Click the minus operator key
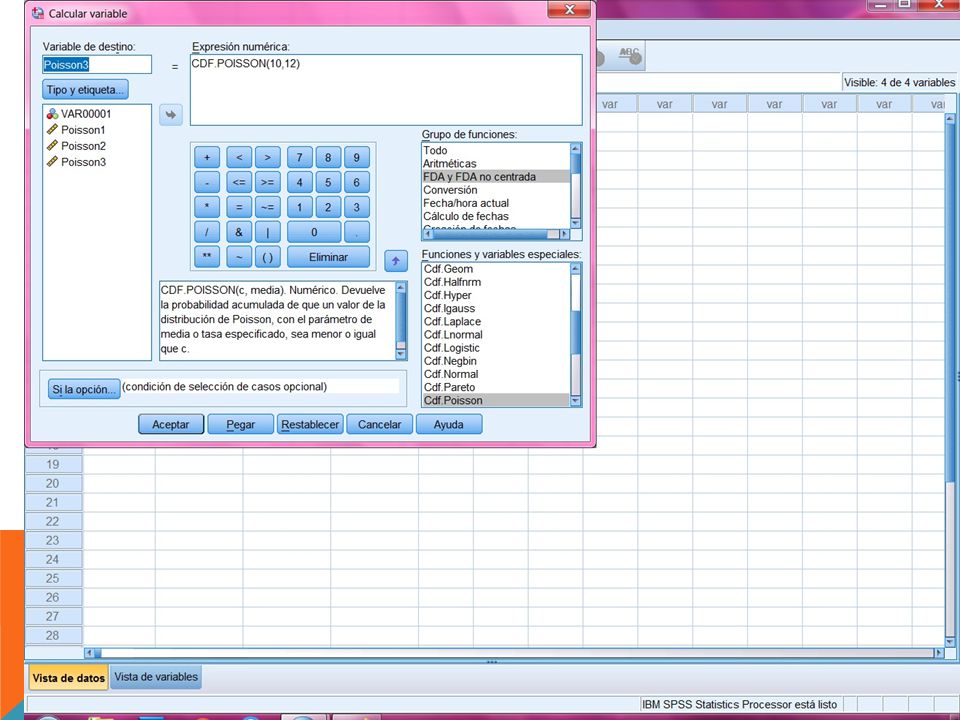This screenshot has height=720, width=960. point(207,182)
